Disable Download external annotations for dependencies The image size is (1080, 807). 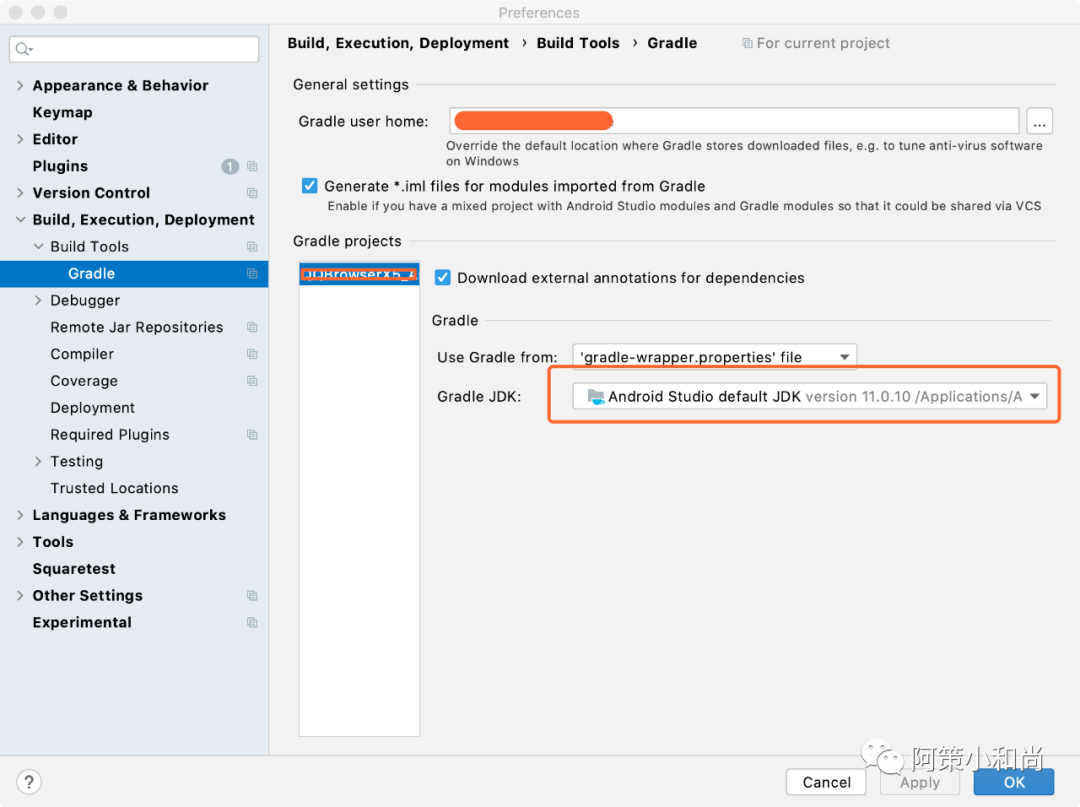[443, 278]
